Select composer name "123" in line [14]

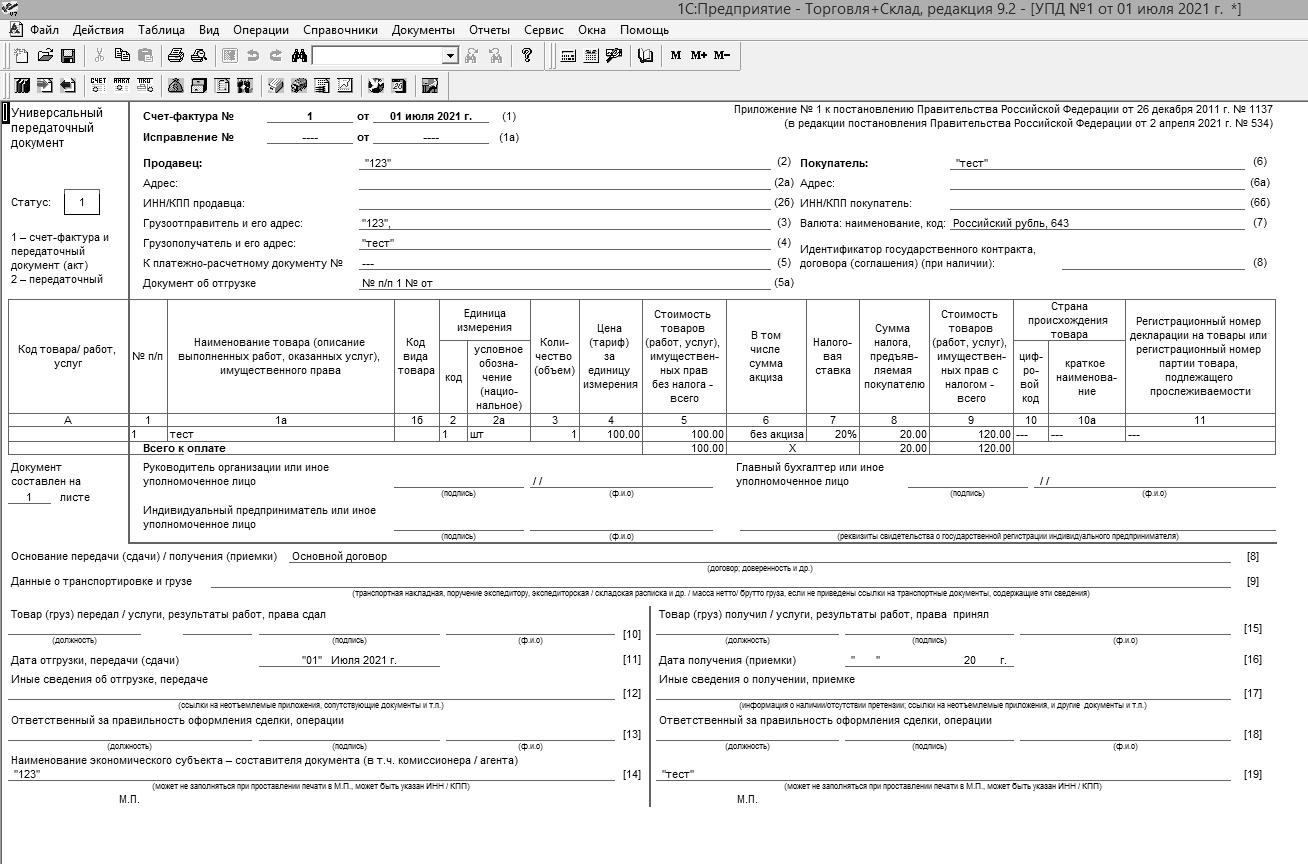312,774
